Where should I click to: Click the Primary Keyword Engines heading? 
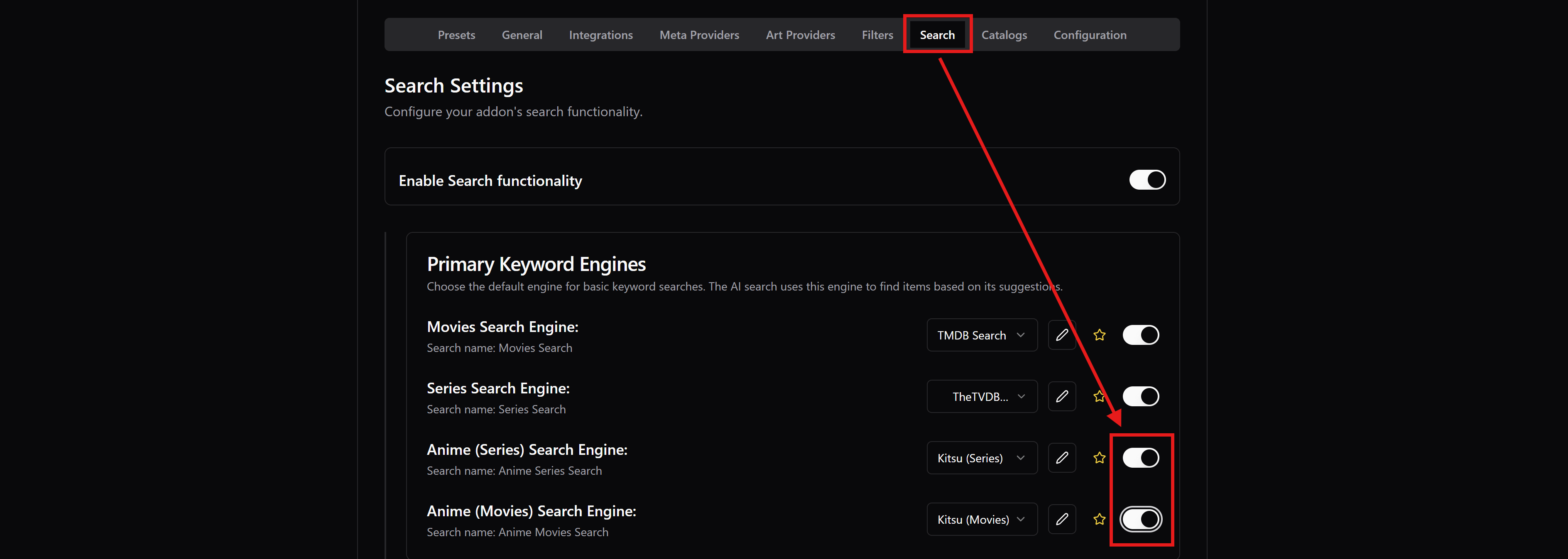click(x=536, y=264)
